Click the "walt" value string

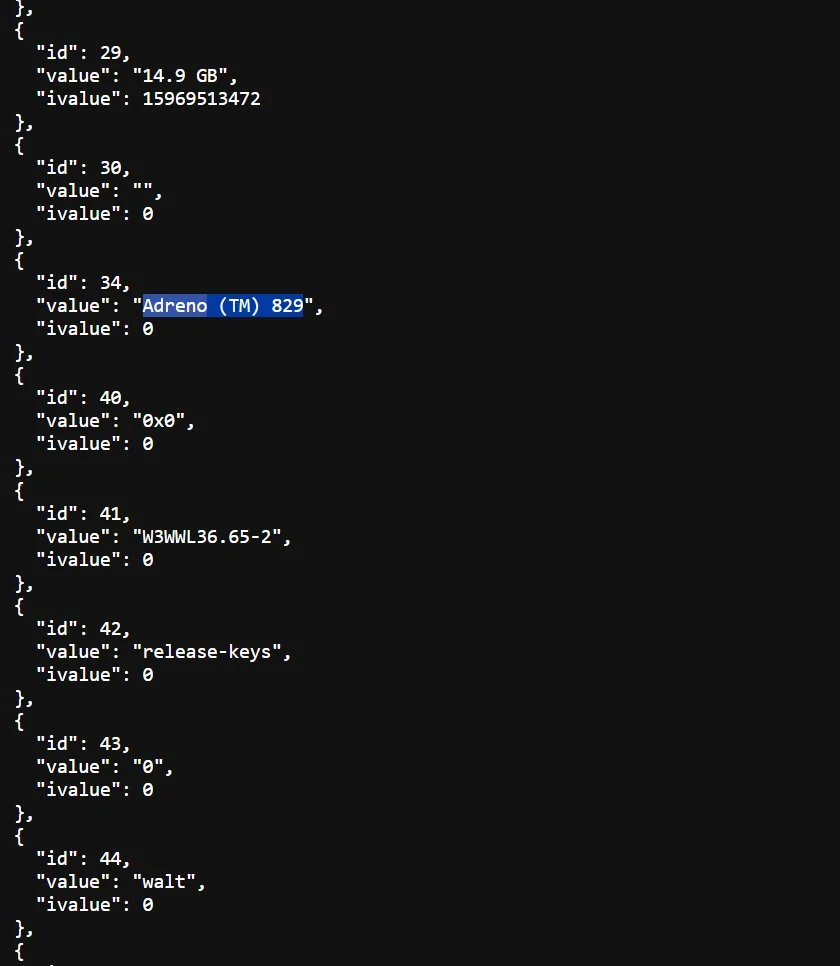(x=165, y=882)
